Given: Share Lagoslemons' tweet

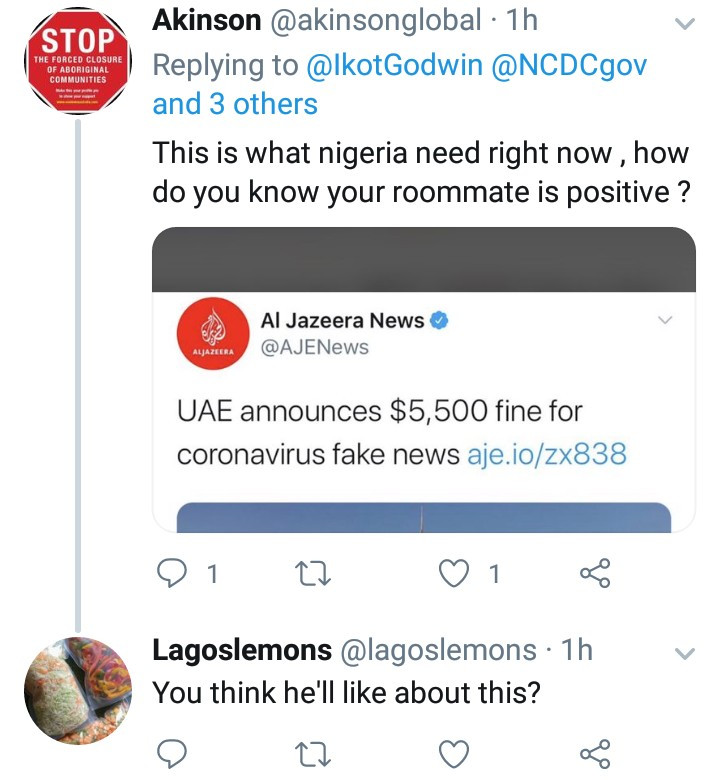Looking at the screenshot, I should pyautogui.click(x=595, y=754).
